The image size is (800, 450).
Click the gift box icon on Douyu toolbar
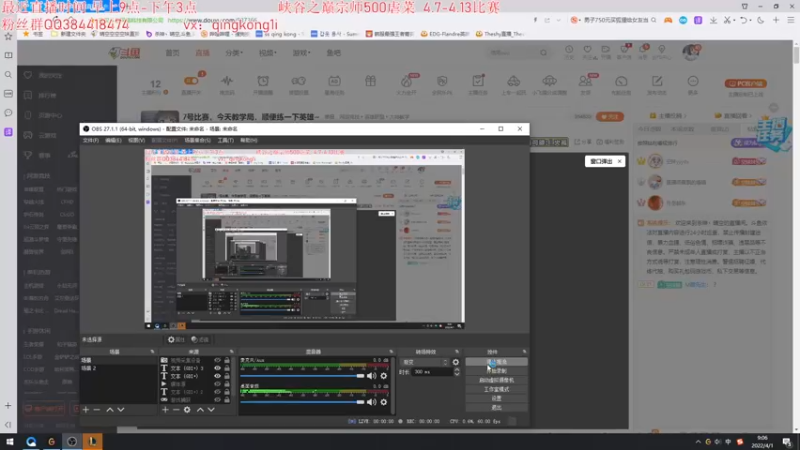[370, 81]
